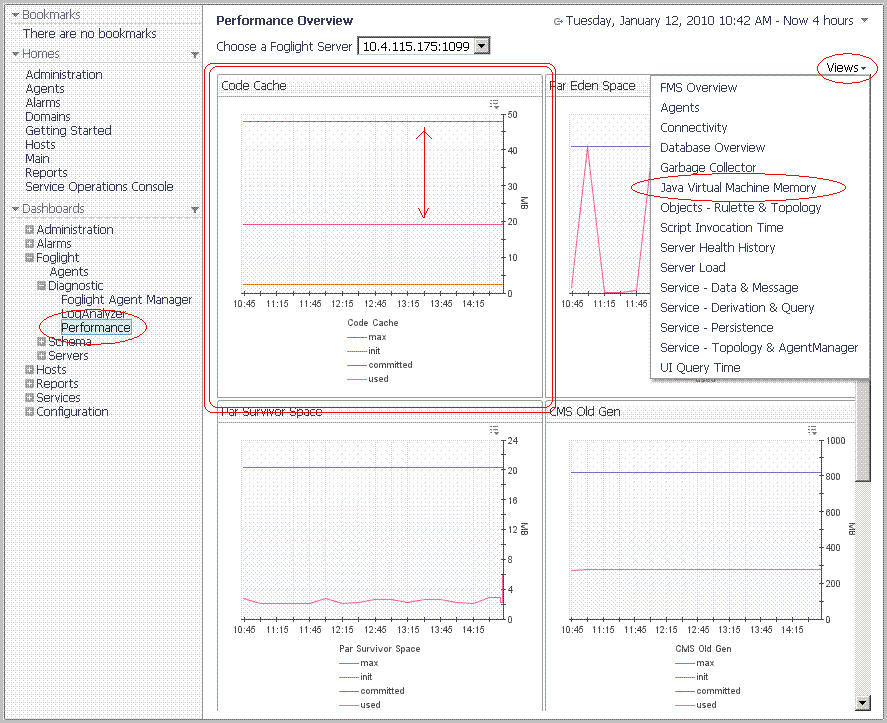Collapse the Bookmarks panel using its triangle

[15, 15]
